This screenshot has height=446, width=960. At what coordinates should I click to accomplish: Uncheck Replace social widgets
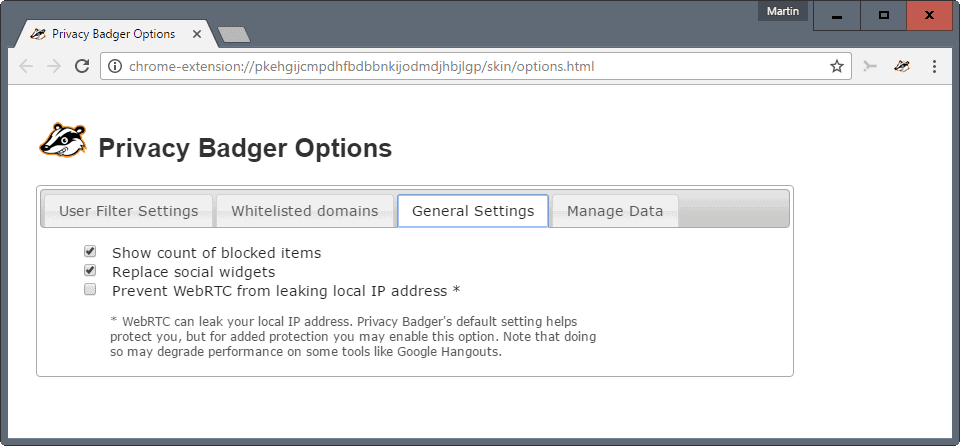coord(90,271)
